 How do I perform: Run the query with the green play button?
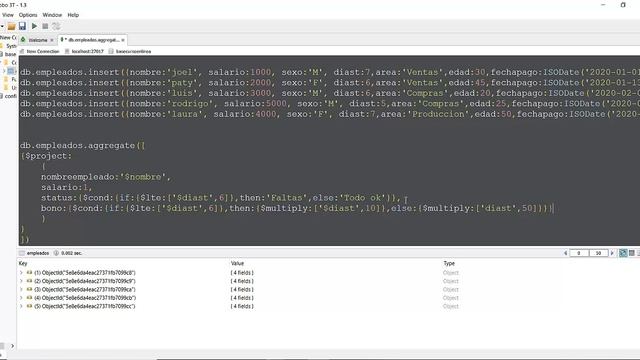34,26
